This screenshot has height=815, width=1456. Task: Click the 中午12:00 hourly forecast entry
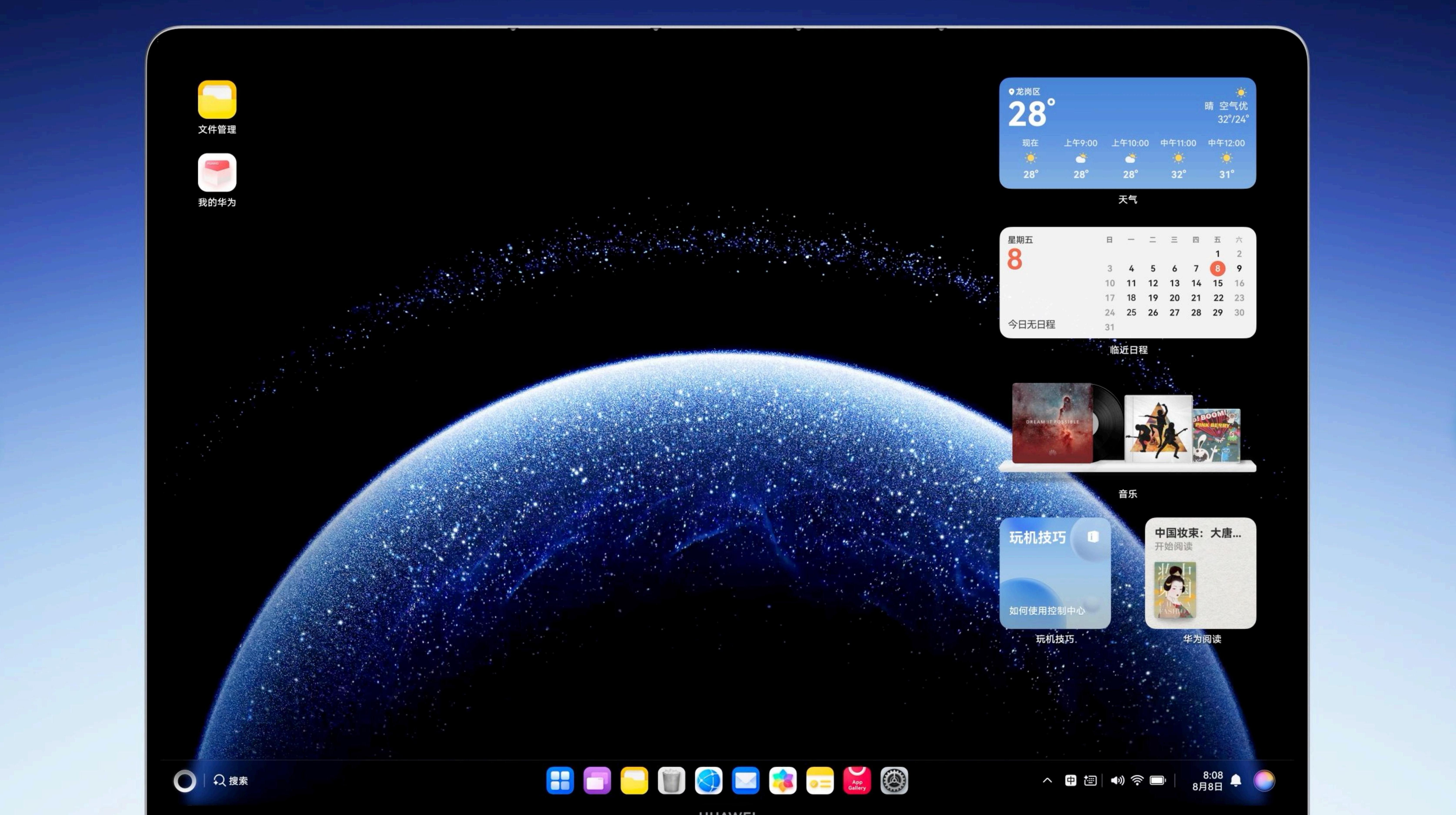pos(1227,159)
